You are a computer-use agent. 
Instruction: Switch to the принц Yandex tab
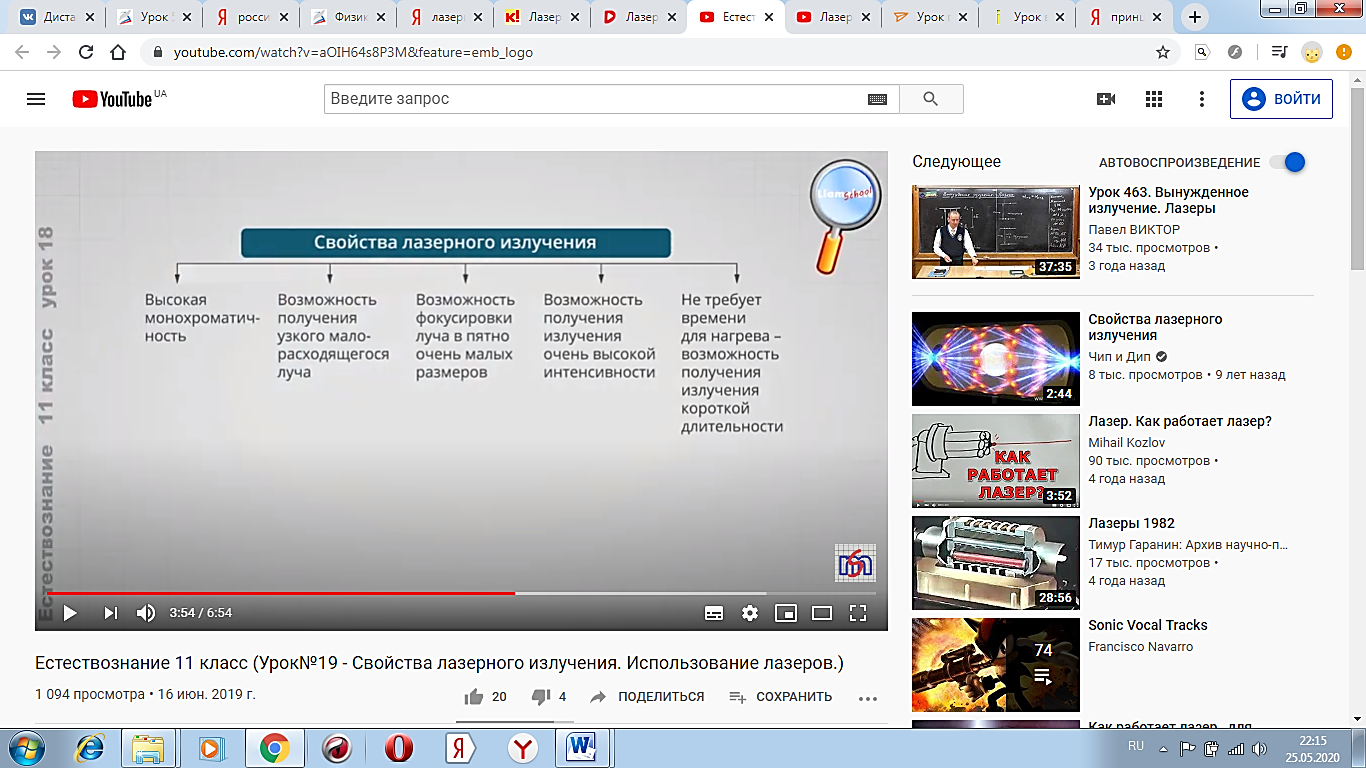[1125, 17]
